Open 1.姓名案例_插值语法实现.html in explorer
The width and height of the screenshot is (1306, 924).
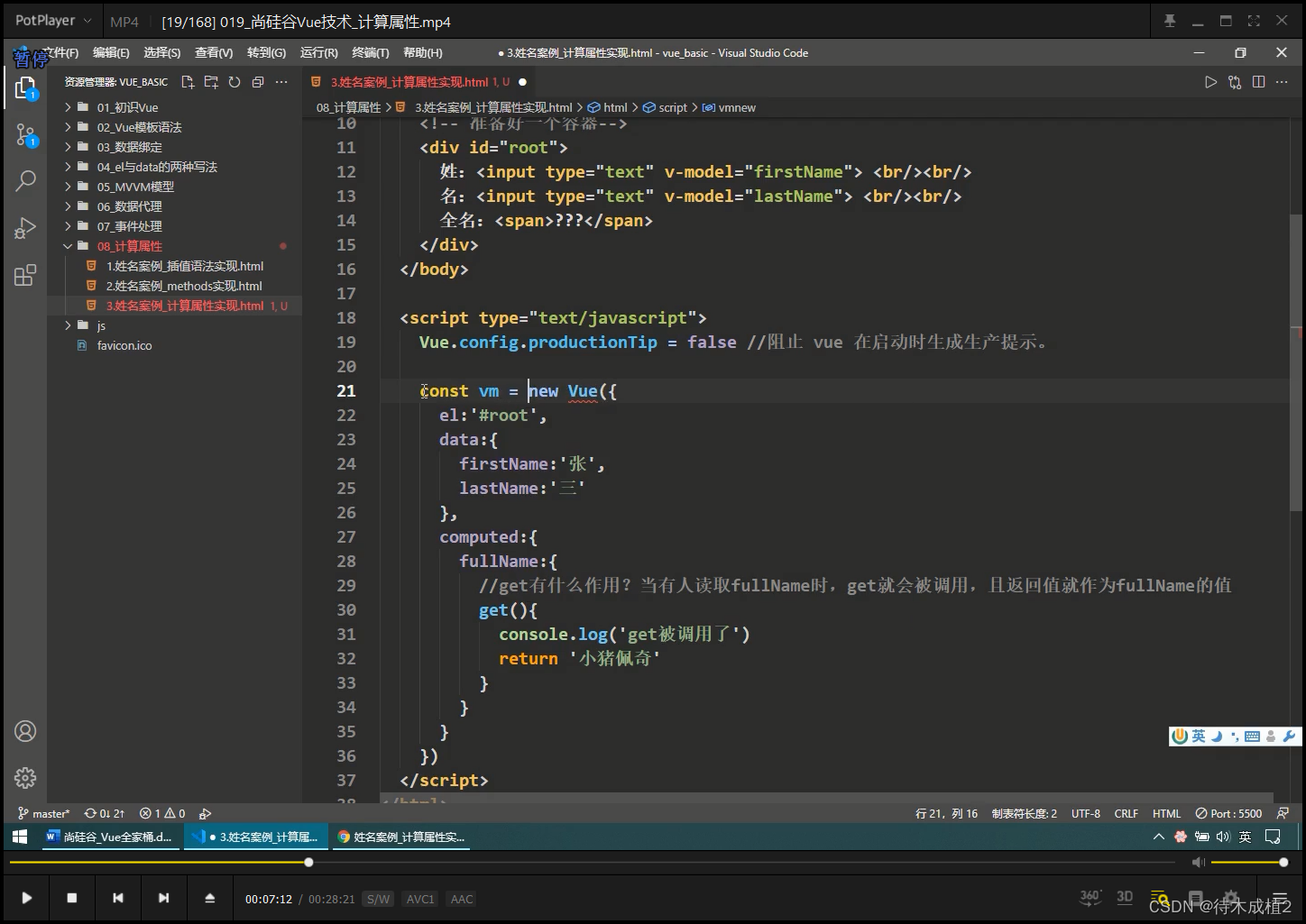pos(185,266)
